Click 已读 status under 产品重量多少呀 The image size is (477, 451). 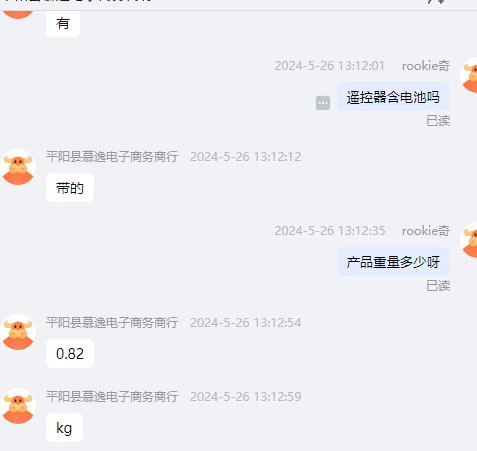point(438,286)
